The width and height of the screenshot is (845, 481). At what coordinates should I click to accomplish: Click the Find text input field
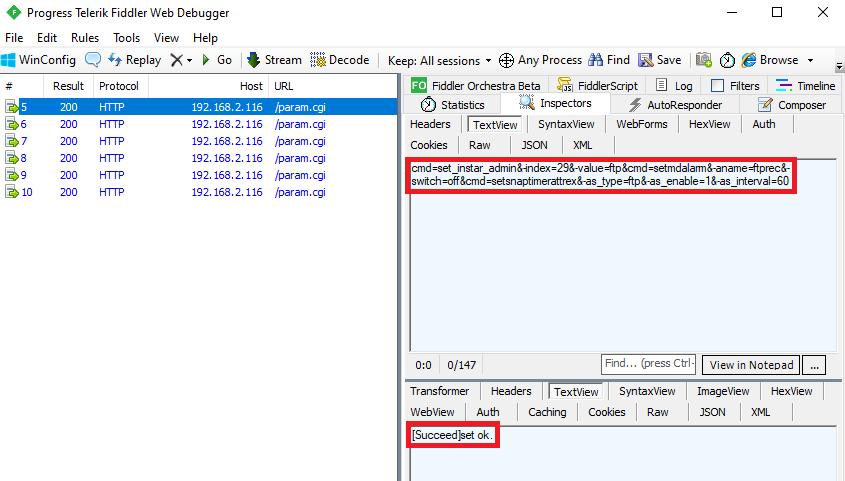pyautogui.click(x=648, y=364)
